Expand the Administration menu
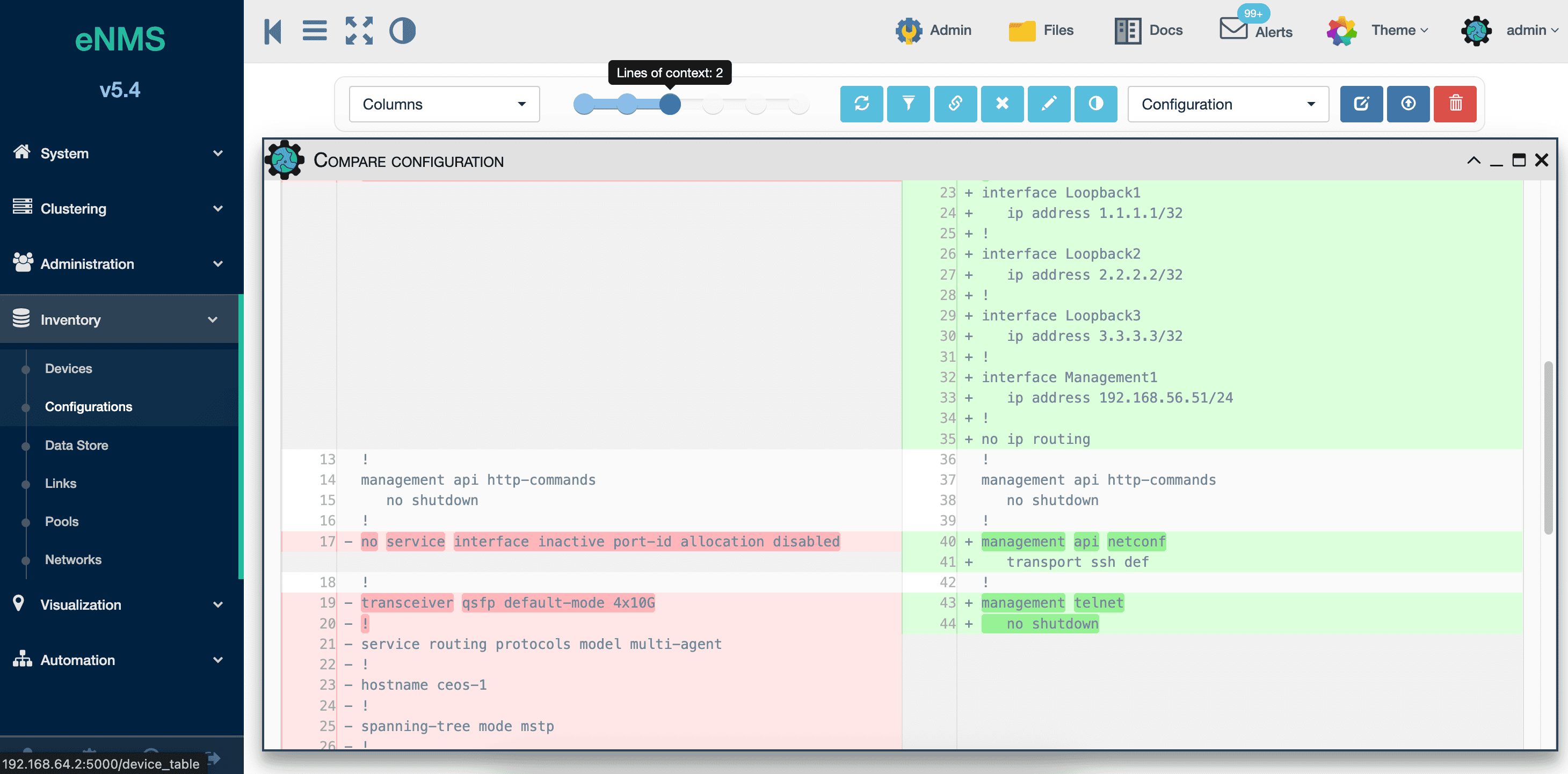This screenshot has width=1568, height=774. point(119,264)
